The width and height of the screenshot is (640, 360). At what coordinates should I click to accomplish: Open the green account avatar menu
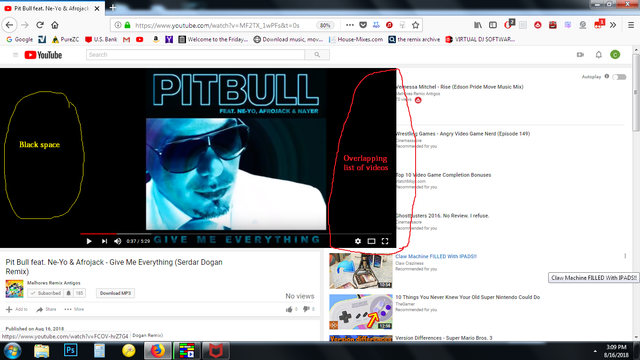point(615,55)
